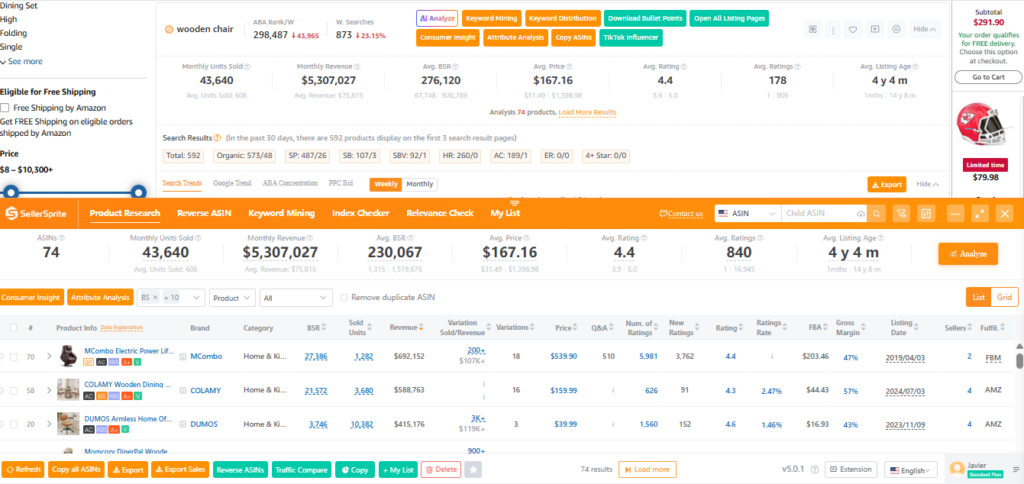
Task: Toggle the select-all checkbox in table header
Action: (x=13, y=328)
